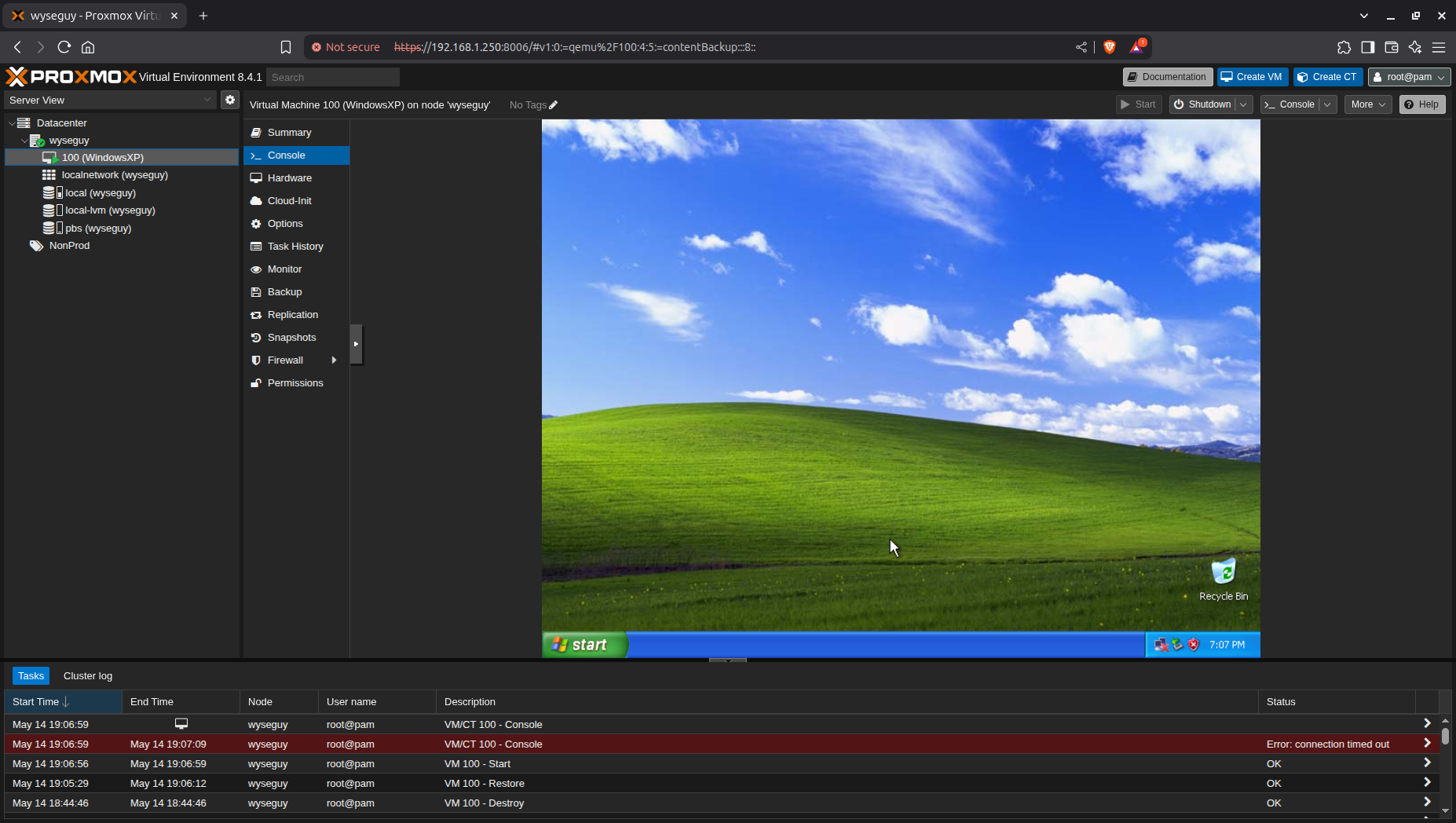Screen dimensions: 1456x823
Task: Open the Summary menu item
Action: (297, 133)
